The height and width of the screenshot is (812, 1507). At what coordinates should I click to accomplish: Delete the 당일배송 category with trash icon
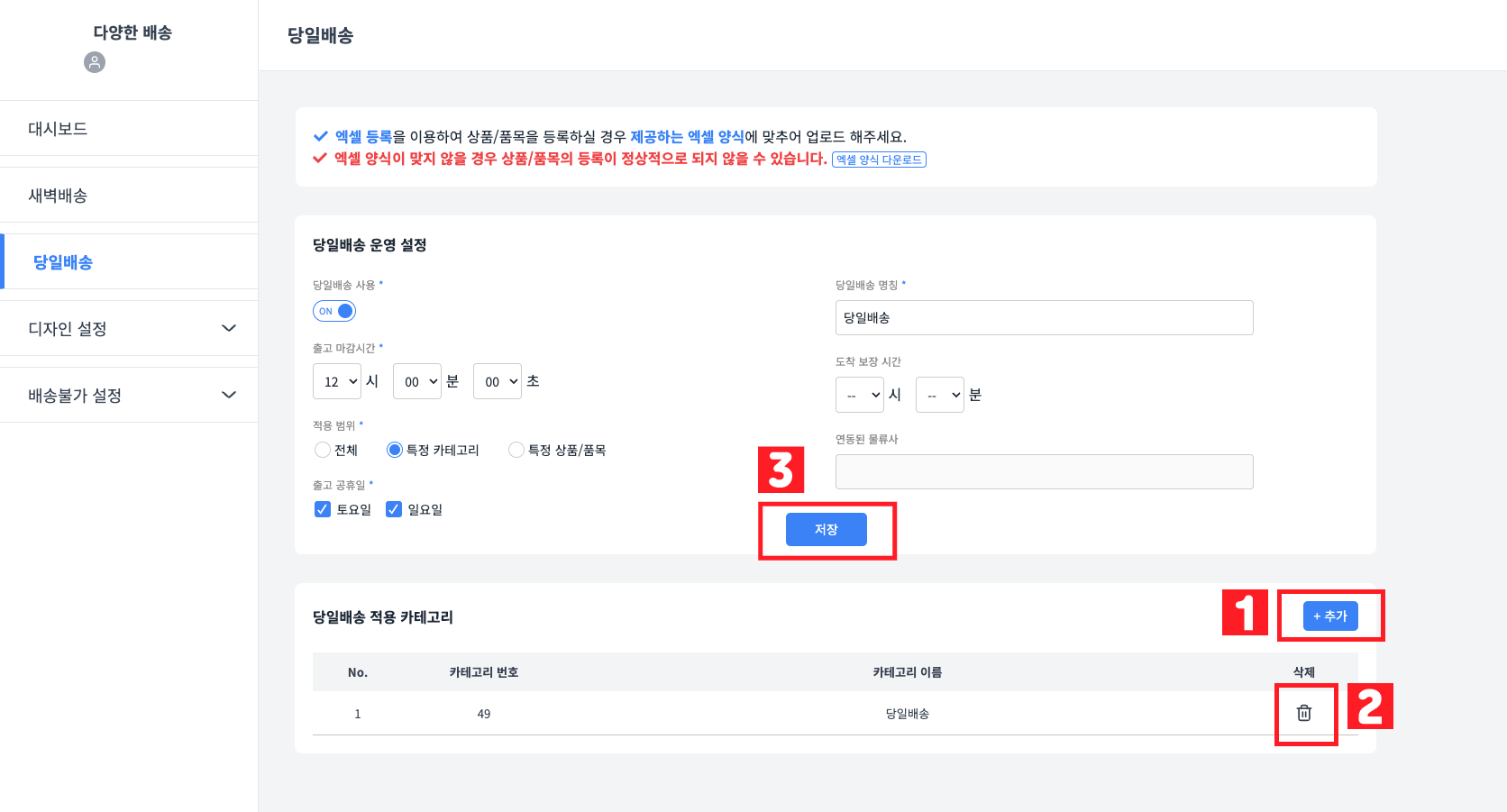(x=1303, y=713)
